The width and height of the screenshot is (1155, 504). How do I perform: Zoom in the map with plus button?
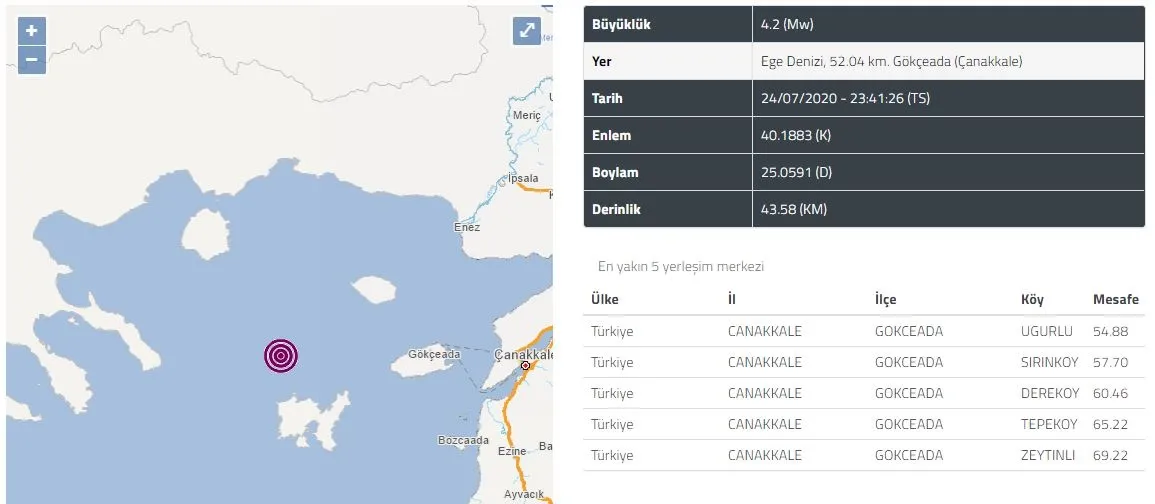click(x=31, y=30)
